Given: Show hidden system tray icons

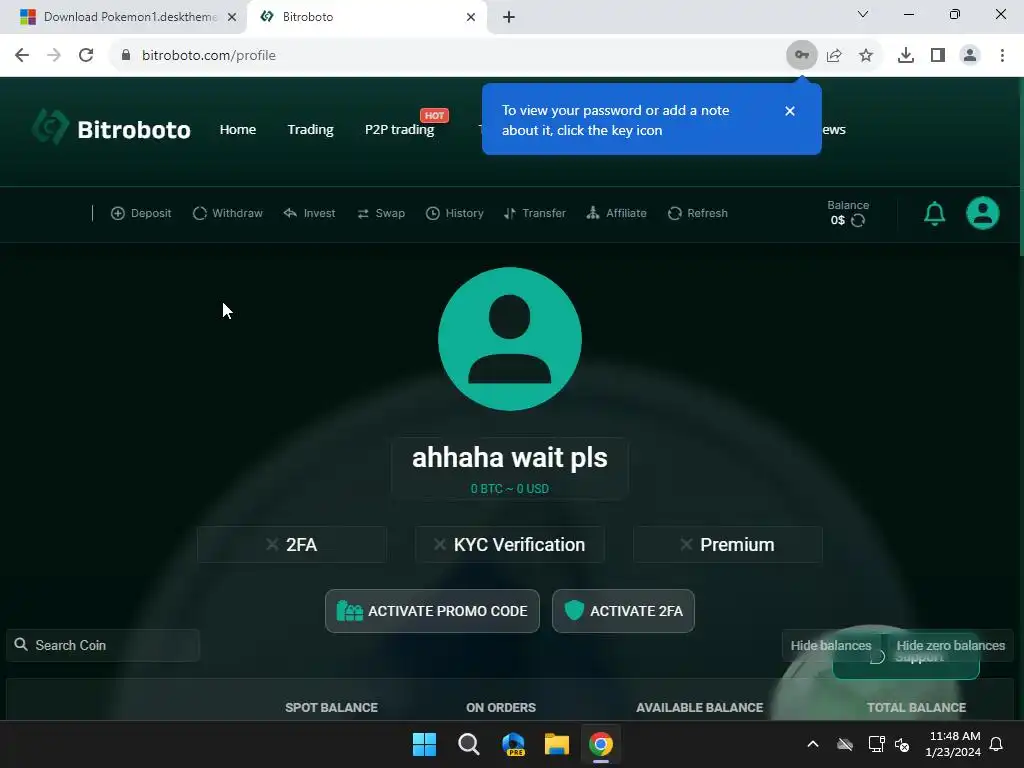Looking at the screenshot, I should coord(813,744).
